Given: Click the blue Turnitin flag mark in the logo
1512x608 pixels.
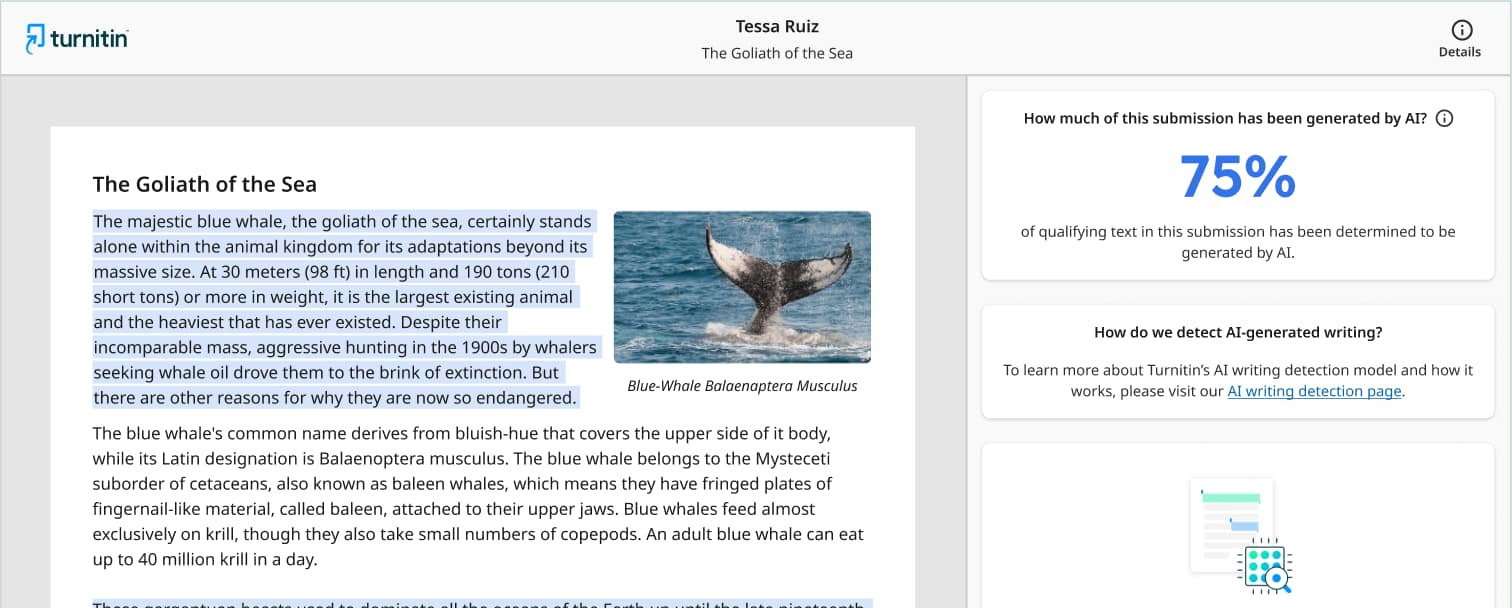Looking at the screenshot, I should (x=38, y=38).
